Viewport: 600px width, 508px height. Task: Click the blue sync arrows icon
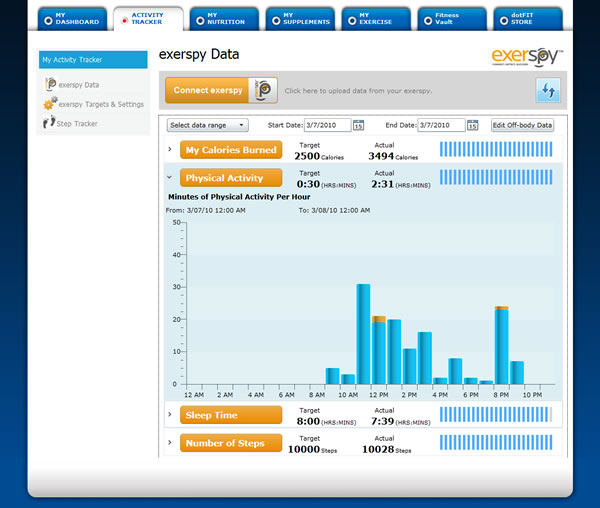[x=547, y=91]
